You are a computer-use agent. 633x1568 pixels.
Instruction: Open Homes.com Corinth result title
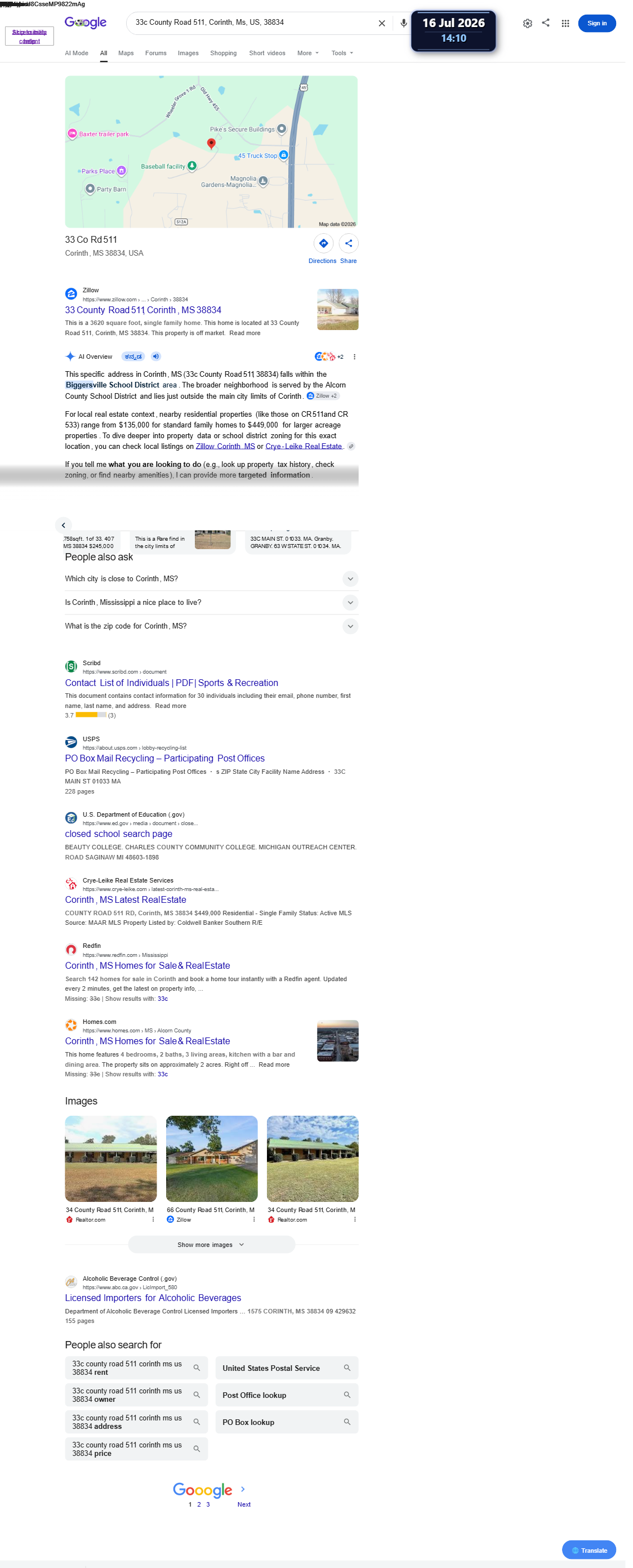point(148,1041)
